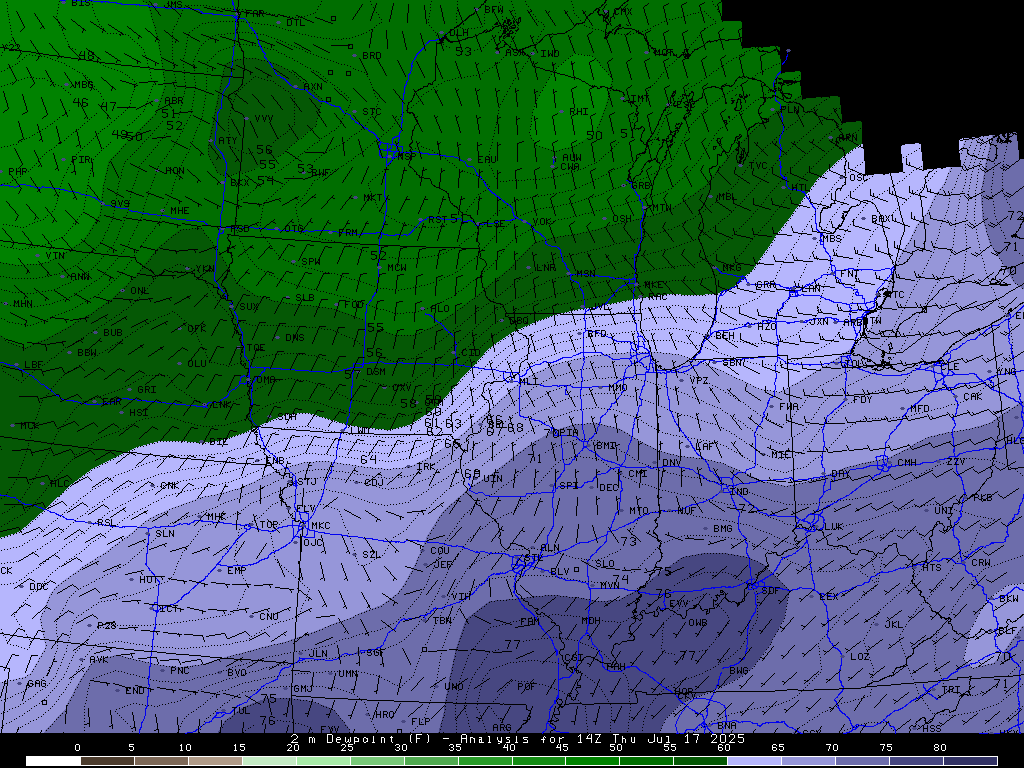Click the EMP station label

236,571
